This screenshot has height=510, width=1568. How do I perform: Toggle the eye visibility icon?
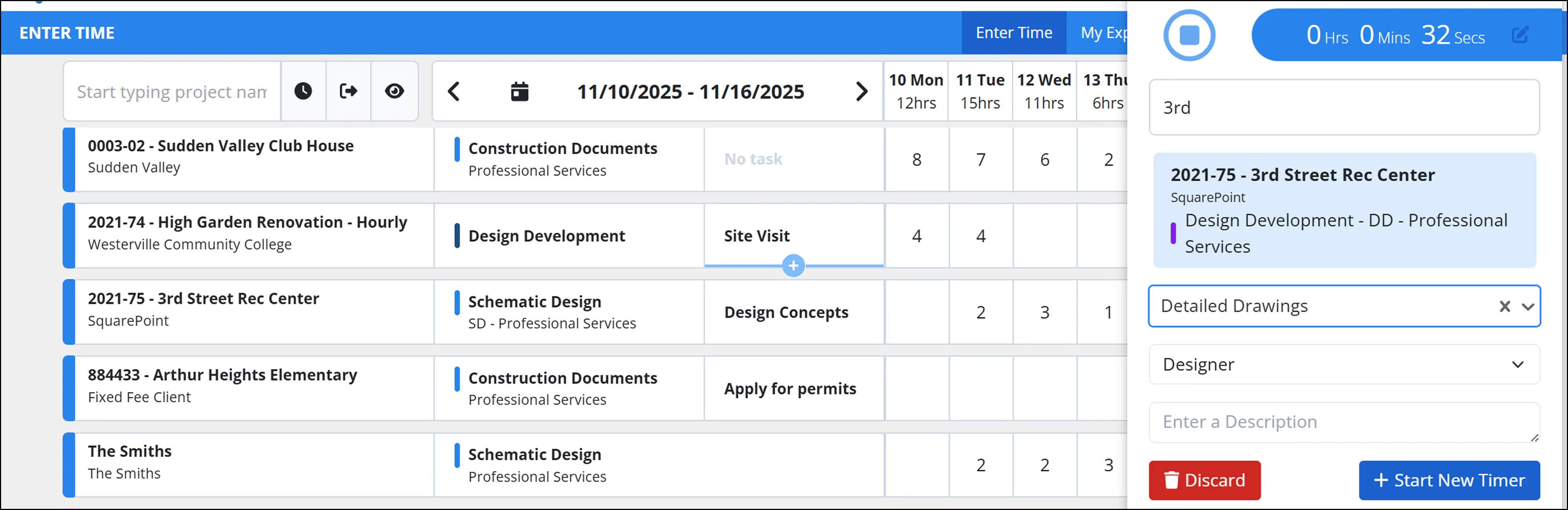pyautogui.click(x=395, y=91)
